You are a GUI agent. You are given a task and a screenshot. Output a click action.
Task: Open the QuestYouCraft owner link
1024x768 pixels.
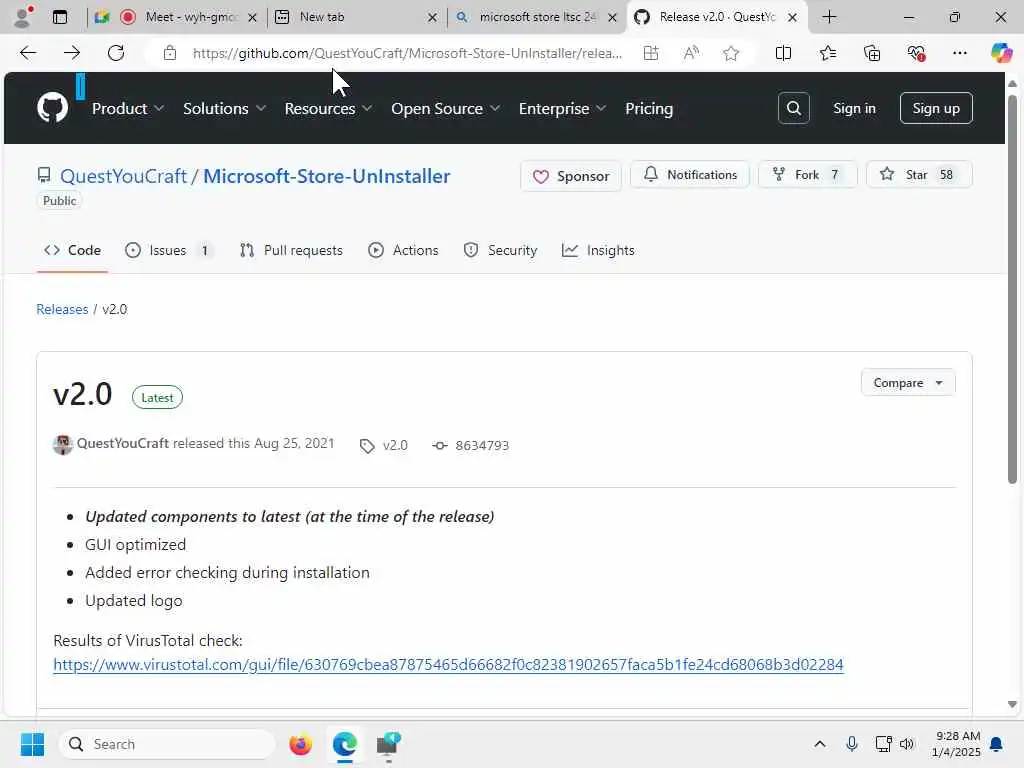(123, 176)
